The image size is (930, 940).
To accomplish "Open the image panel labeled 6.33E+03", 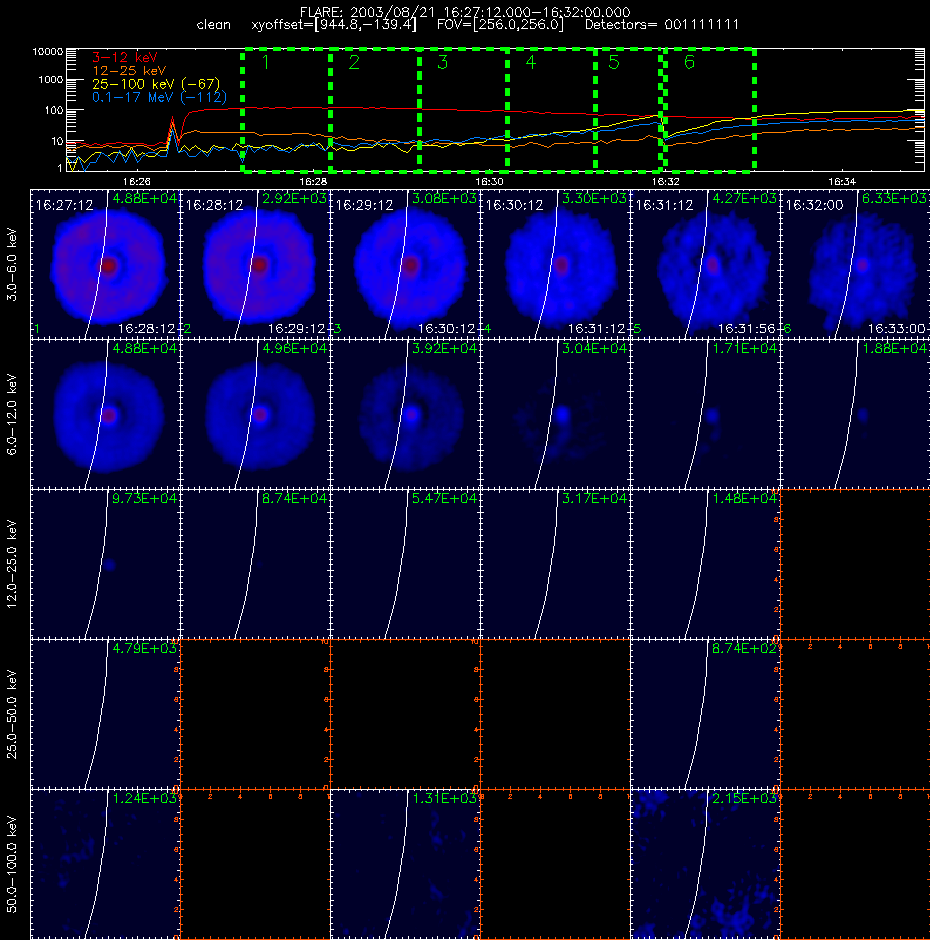I will point(855,264).
